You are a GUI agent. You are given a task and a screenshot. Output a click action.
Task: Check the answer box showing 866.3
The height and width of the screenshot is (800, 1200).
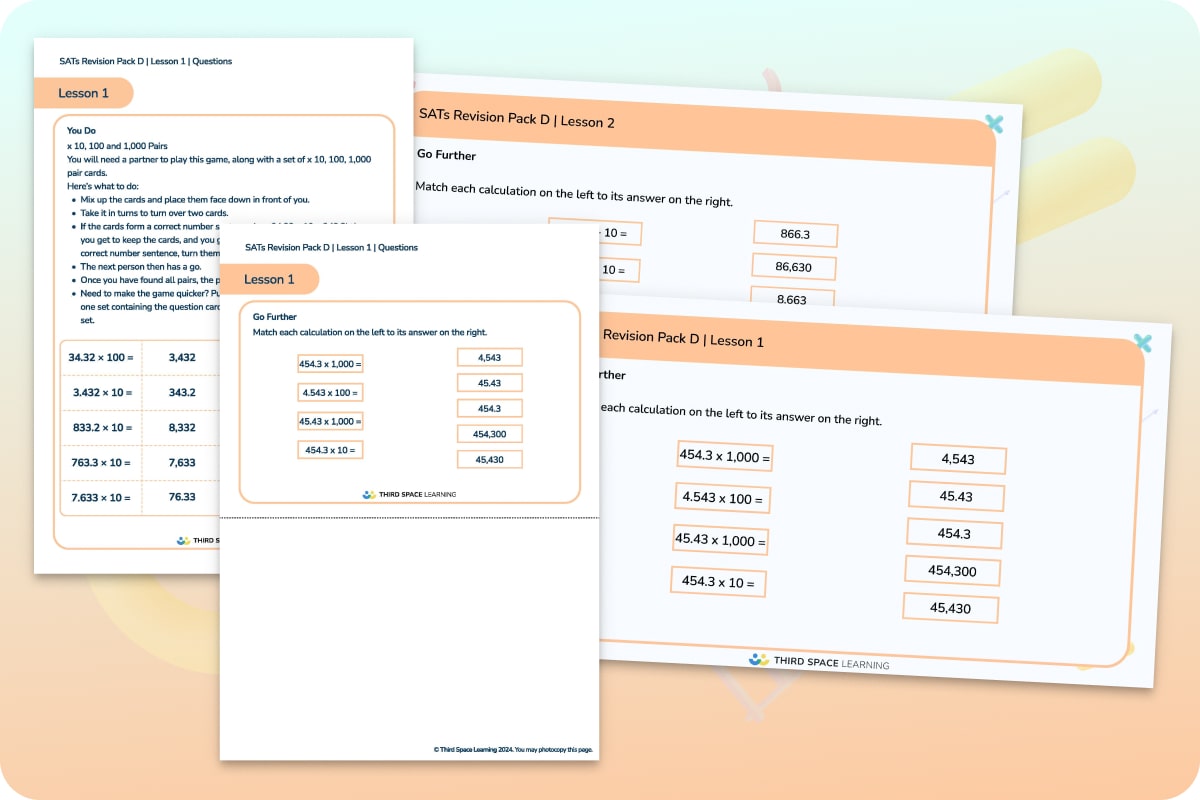pyautogui.click(x=795, y=233)
